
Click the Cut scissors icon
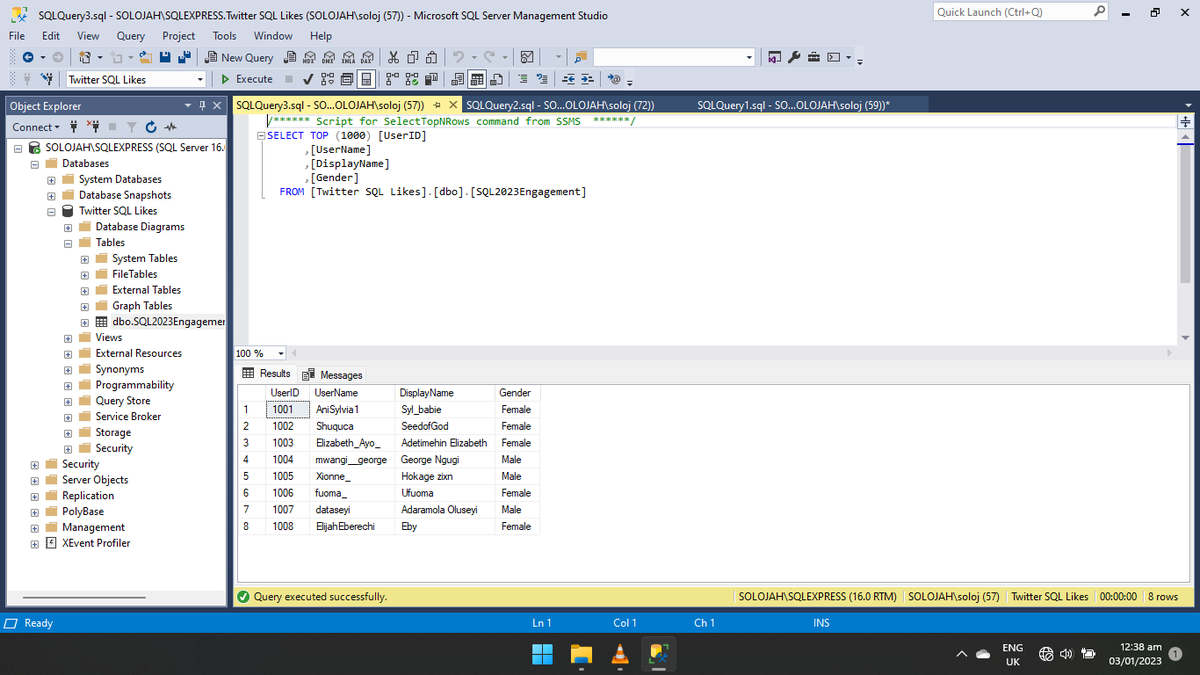tap(393, 58)
